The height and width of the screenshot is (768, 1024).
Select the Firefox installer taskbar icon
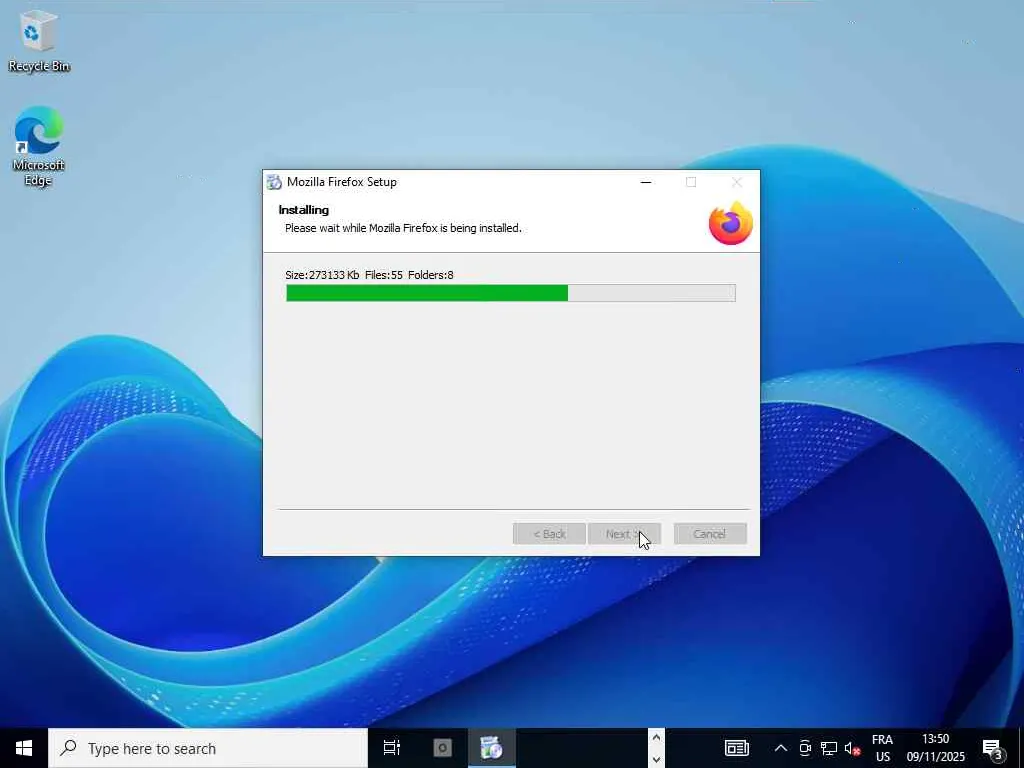click(491, 748)
